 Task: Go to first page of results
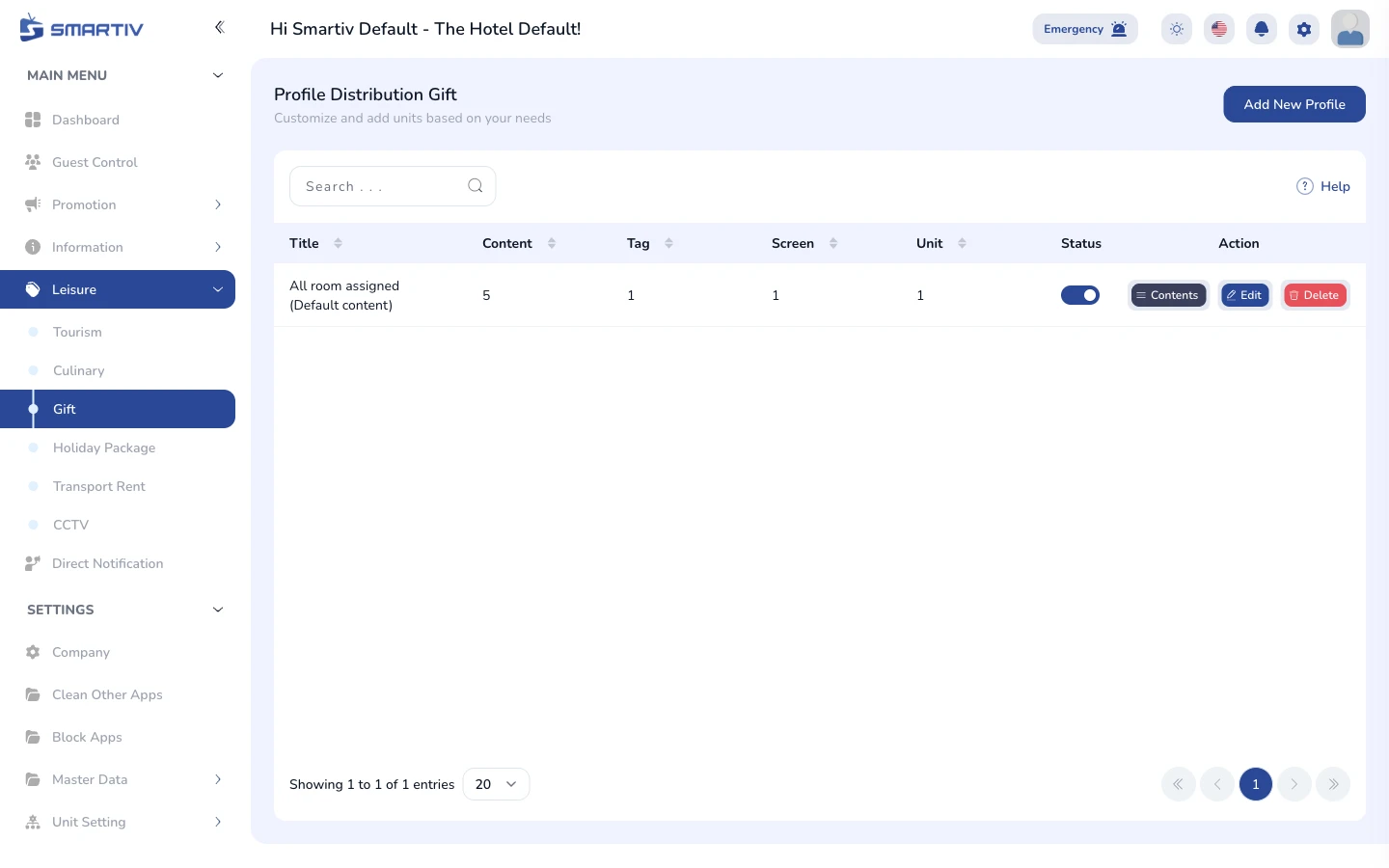[1179, 784]
